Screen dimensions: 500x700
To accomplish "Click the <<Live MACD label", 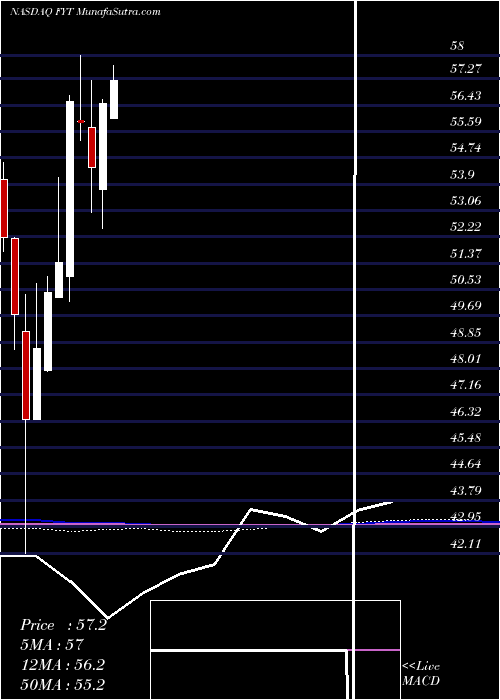I will (421, 674).
